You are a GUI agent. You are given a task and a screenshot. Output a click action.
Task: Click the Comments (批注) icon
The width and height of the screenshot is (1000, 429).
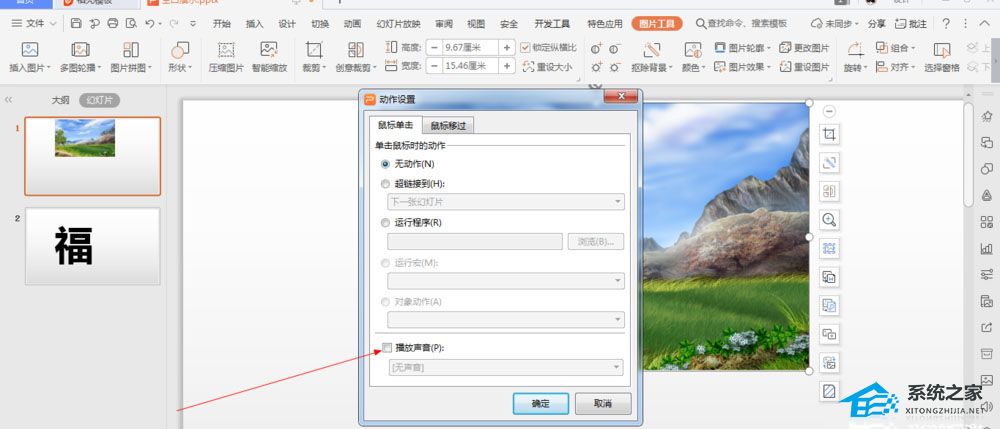pyautogui.click(x=911, y=24)
